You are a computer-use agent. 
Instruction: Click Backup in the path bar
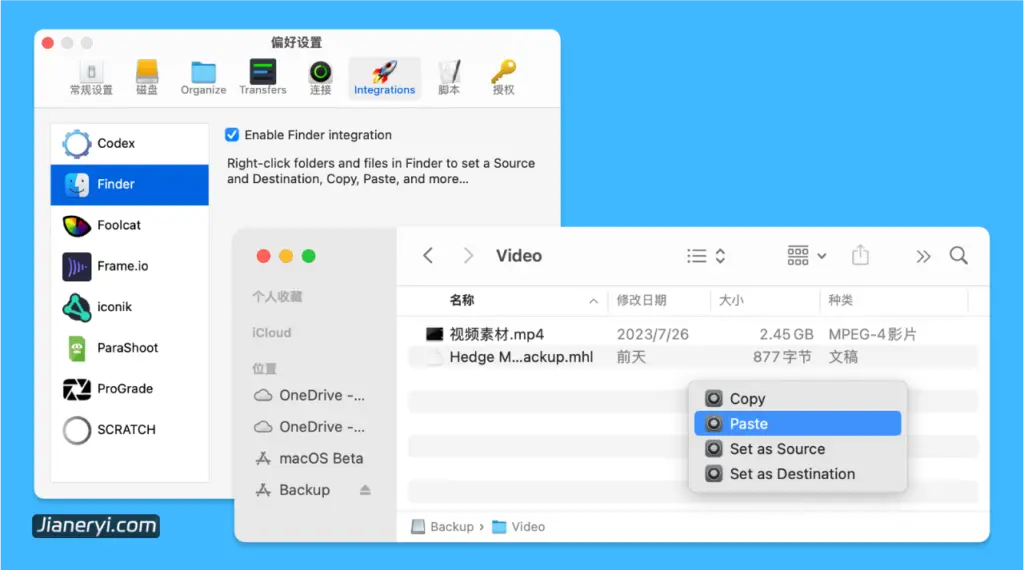(443, 527)
